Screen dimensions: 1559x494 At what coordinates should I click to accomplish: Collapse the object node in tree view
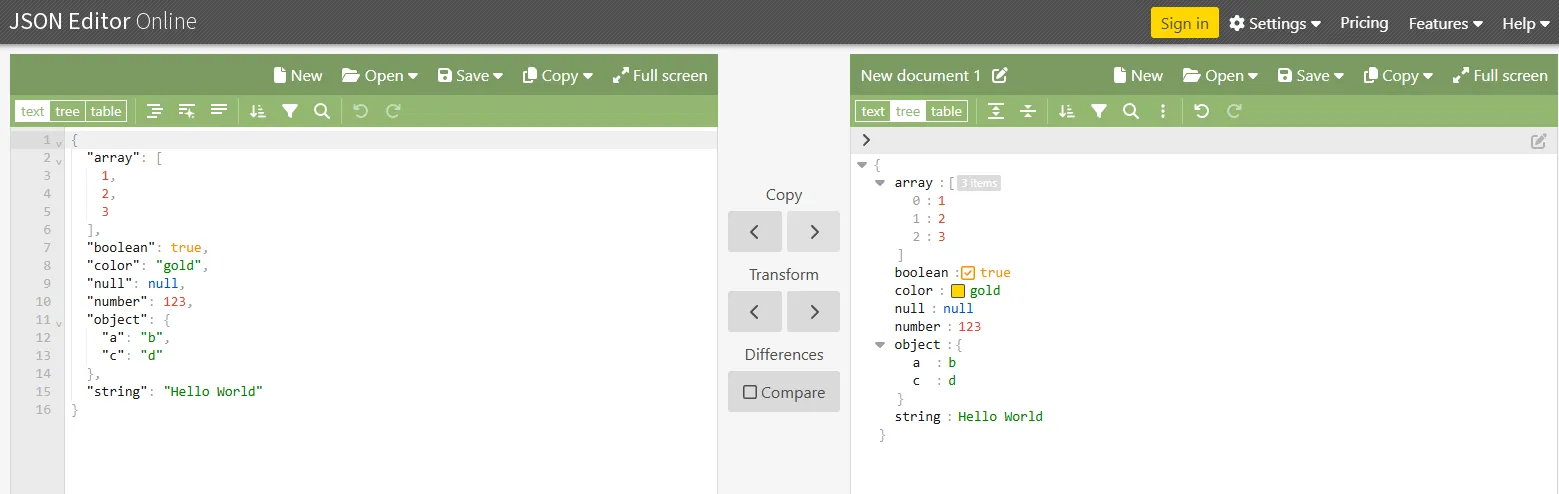880,345
